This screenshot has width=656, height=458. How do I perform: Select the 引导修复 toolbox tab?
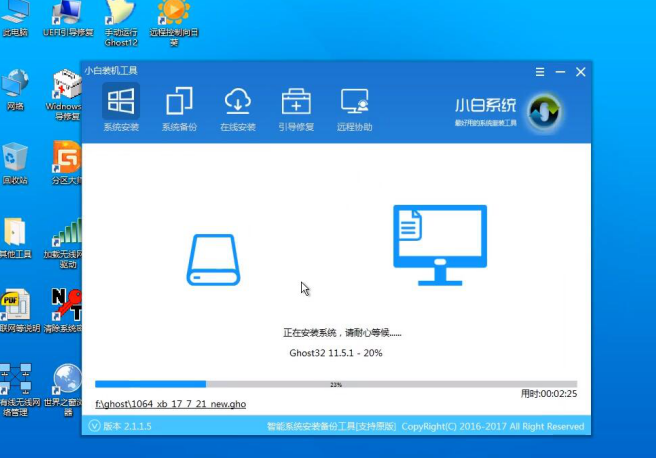click(296, 108)
